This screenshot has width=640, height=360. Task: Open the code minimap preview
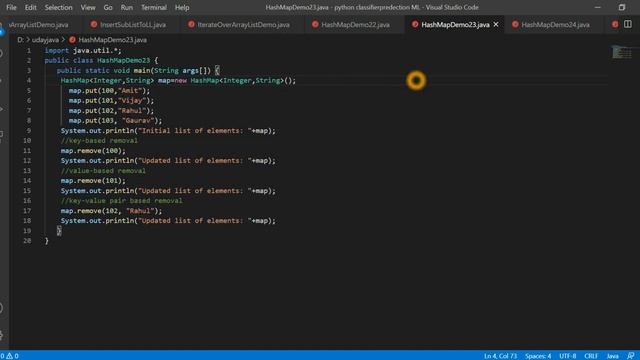click(621, 52)
